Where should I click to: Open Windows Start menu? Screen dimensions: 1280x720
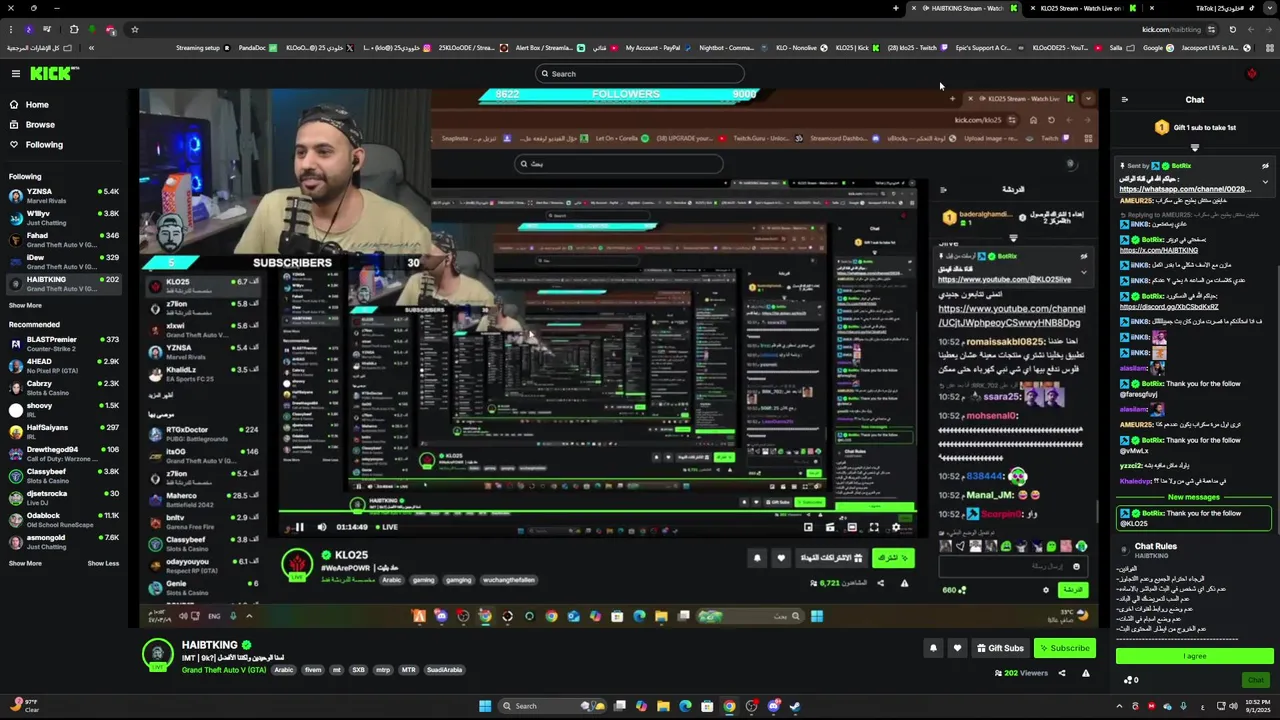point(485,706)
